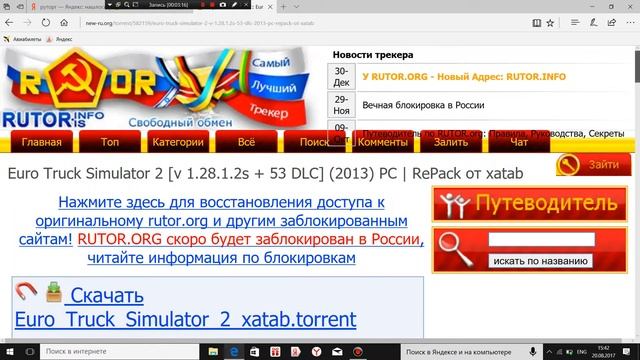Click the Yandex voice search microphone
Viewport: 640px width, 360px height.
(533, 352)
